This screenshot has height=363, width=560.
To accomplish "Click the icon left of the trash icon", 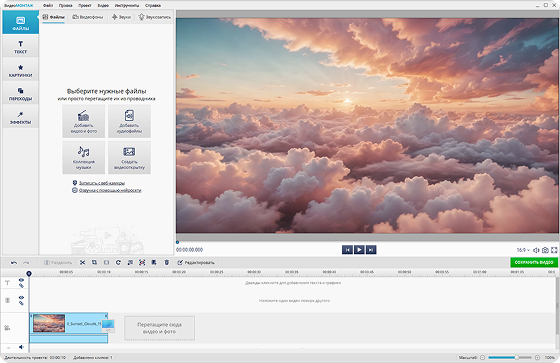I will [154, 263].
